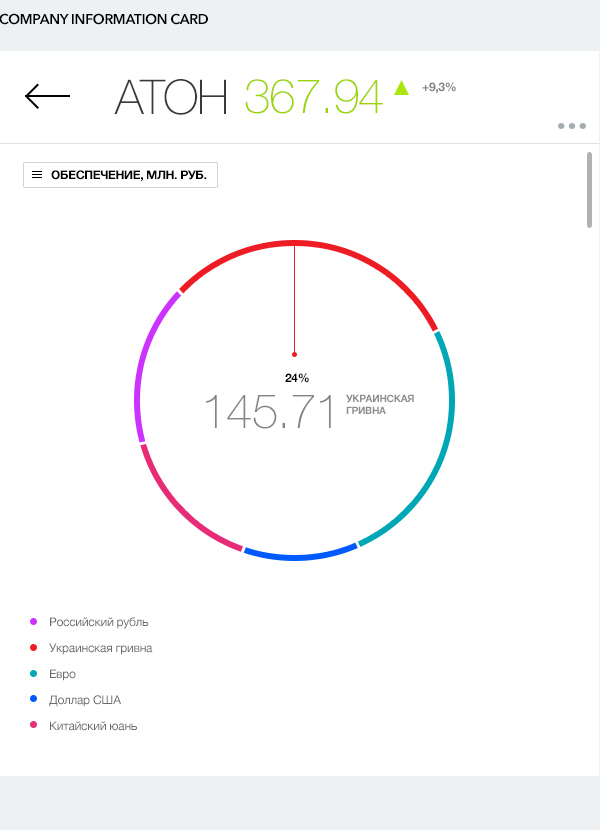Select Китайский юань legend label
The height and width of the screenshot is (830, 600).
click(x=93, y=726)
